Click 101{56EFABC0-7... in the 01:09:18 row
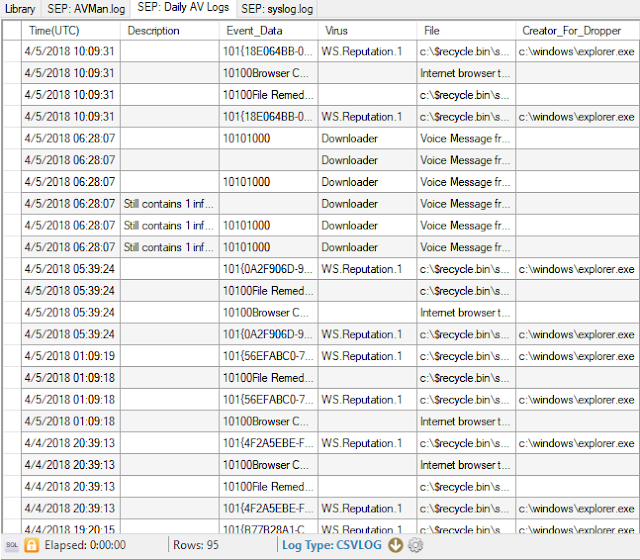The image size is (640, 560). tap(268, 400)
